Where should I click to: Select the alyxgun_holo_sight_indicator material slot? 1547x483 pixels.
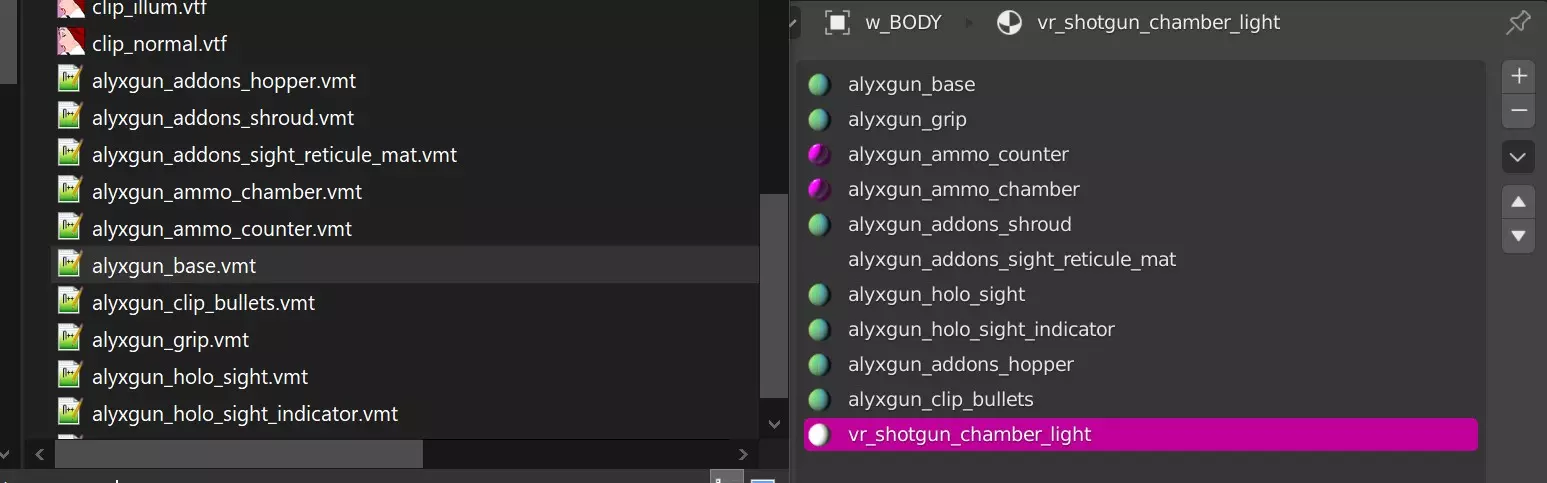tap(1140, 329)
